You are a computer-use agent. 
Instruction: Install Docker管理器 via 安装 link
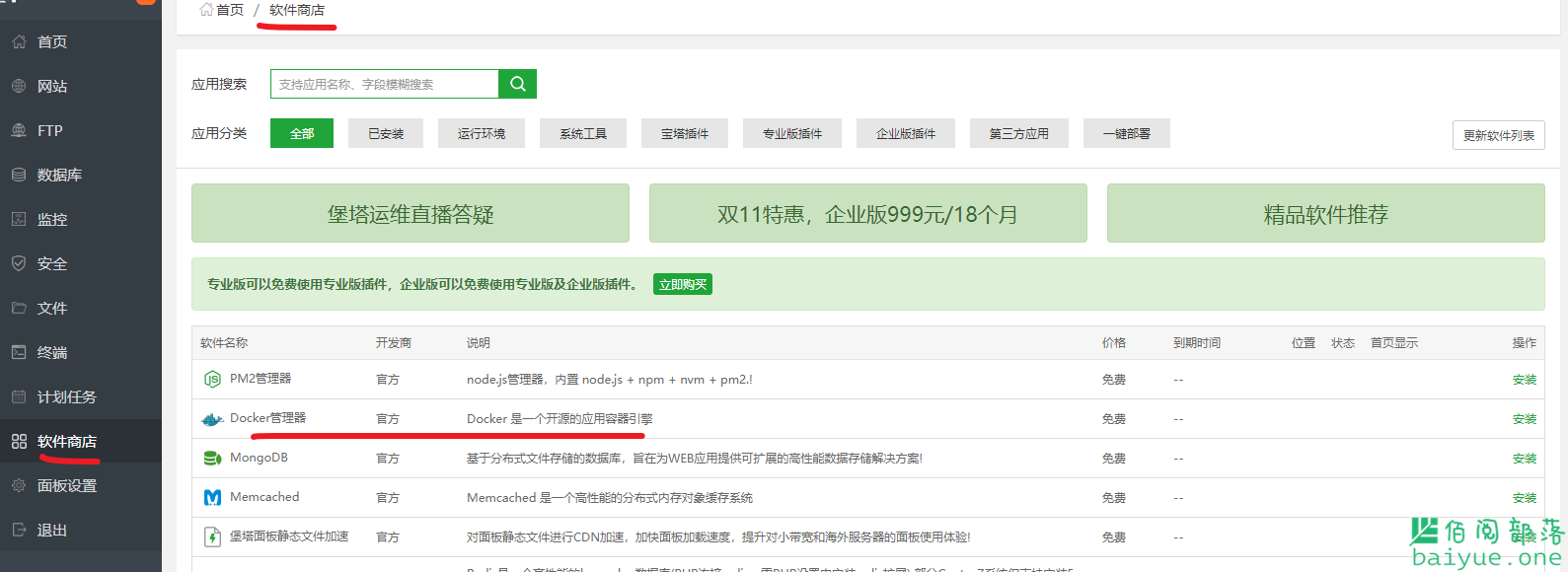click(1524, 419)
